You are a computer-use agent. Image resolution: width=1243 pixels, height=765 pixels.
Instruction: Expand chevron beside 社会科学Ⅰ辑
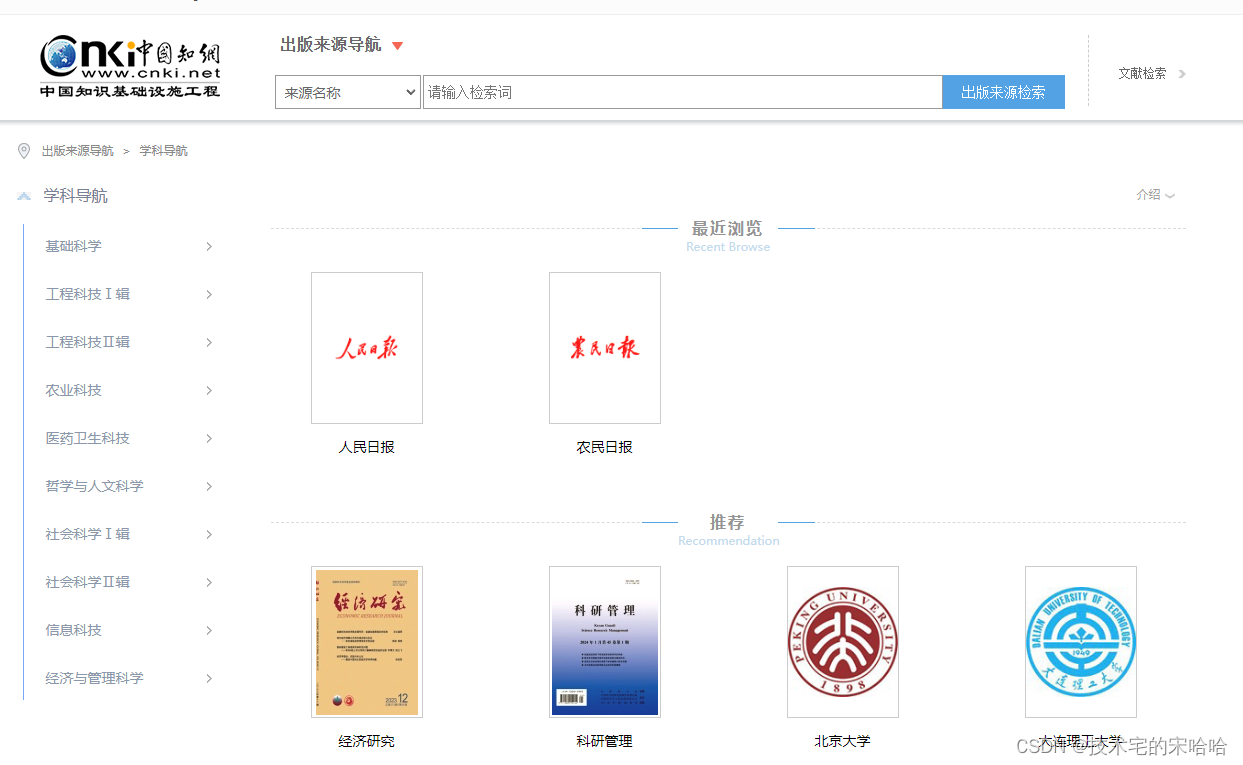click(x=209, y=534)
